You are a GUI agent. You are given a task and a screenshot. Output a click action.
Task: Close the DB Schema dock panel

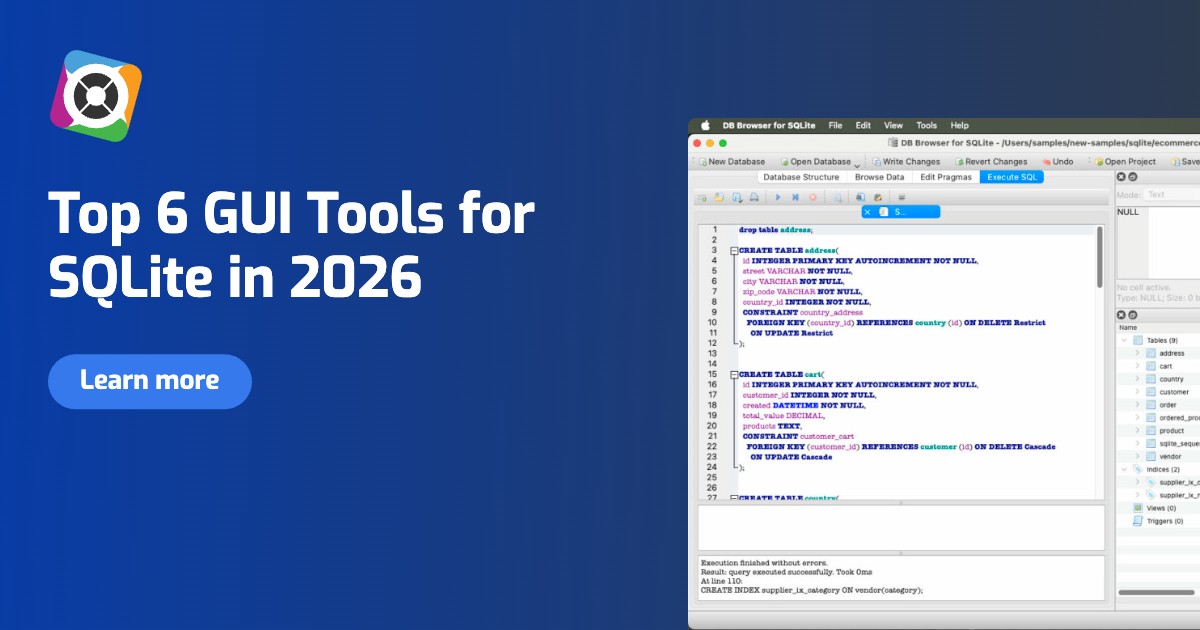[x=1122, y=315]
